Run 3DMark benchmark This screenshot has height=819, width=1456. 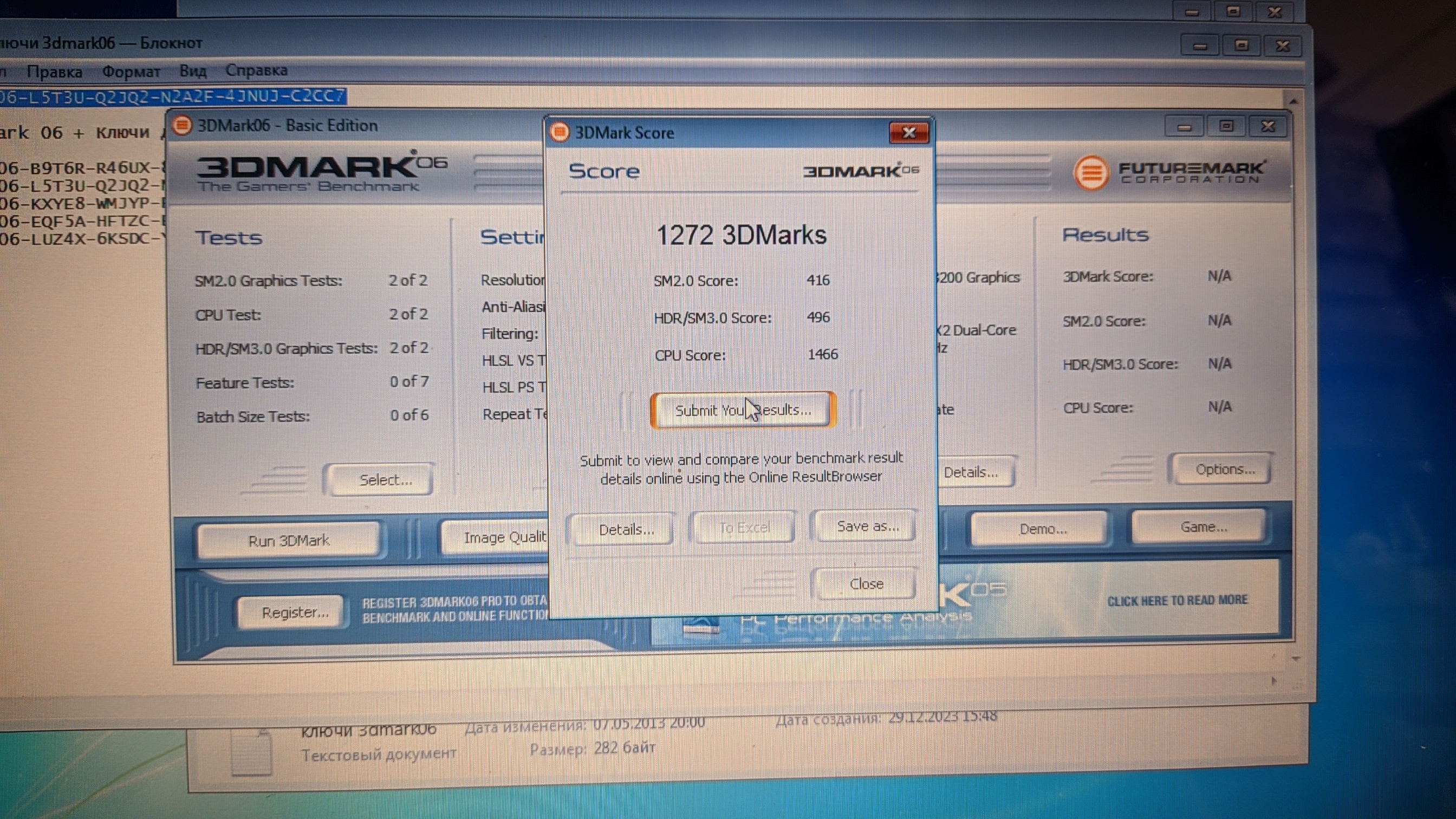pos(289,541)
